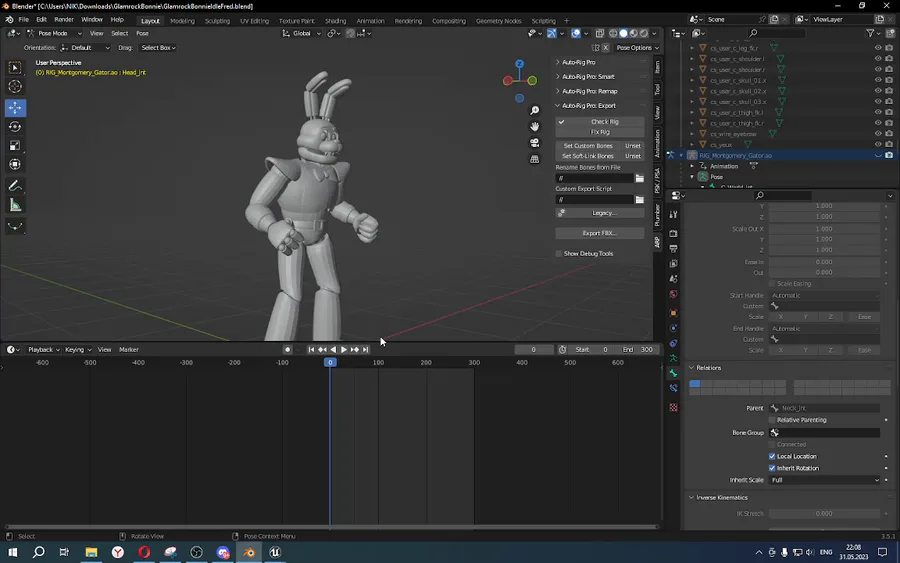This screenshot has height=563, width=900.
Task: Click the zoom view magnifier icon in viewport
Action: tap(534, 110)
